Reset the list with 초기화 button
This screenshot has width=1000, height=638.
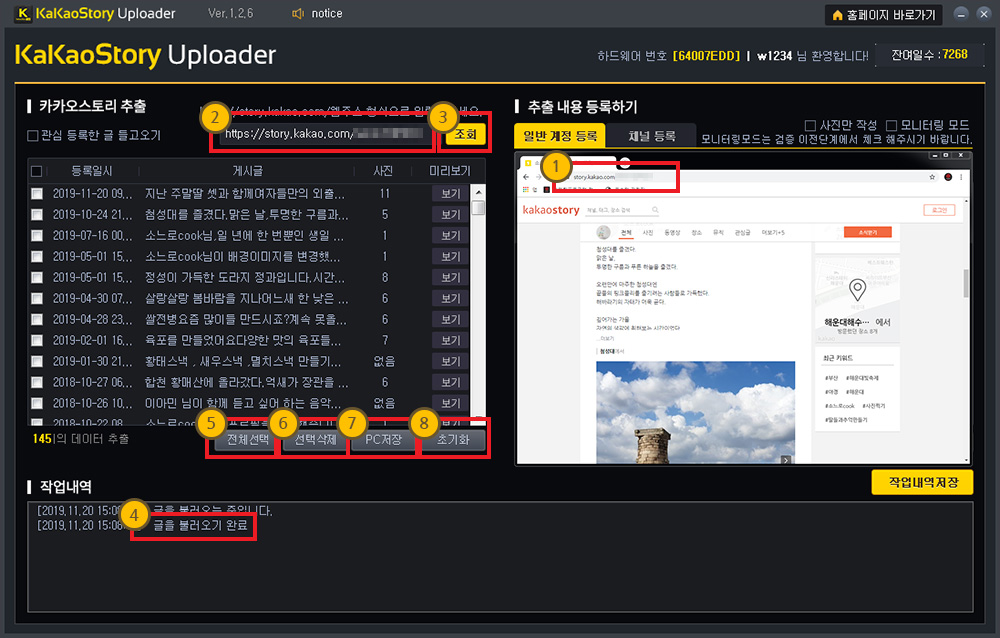coord(453,440)
